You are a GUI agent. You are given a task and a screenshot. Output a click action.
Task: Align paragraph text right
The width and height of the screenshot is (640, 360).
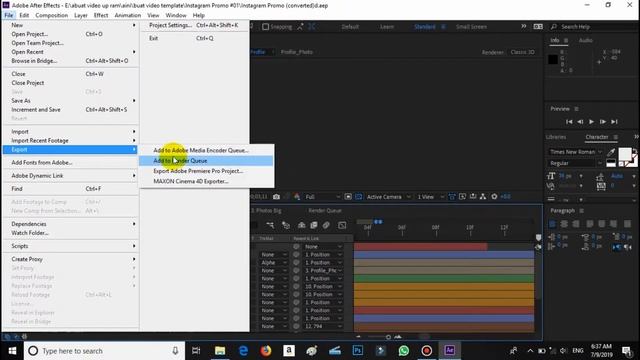point(576,224)
